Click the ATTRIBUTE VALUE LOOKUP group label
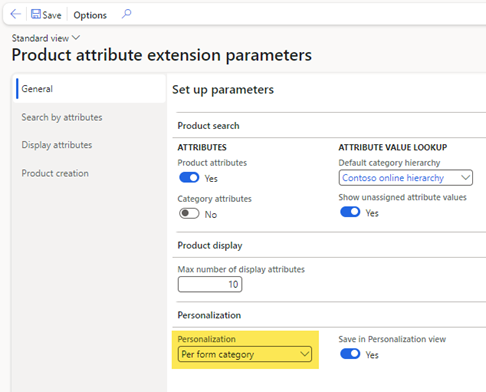The image size is (486, 392). tap(393, 147)
